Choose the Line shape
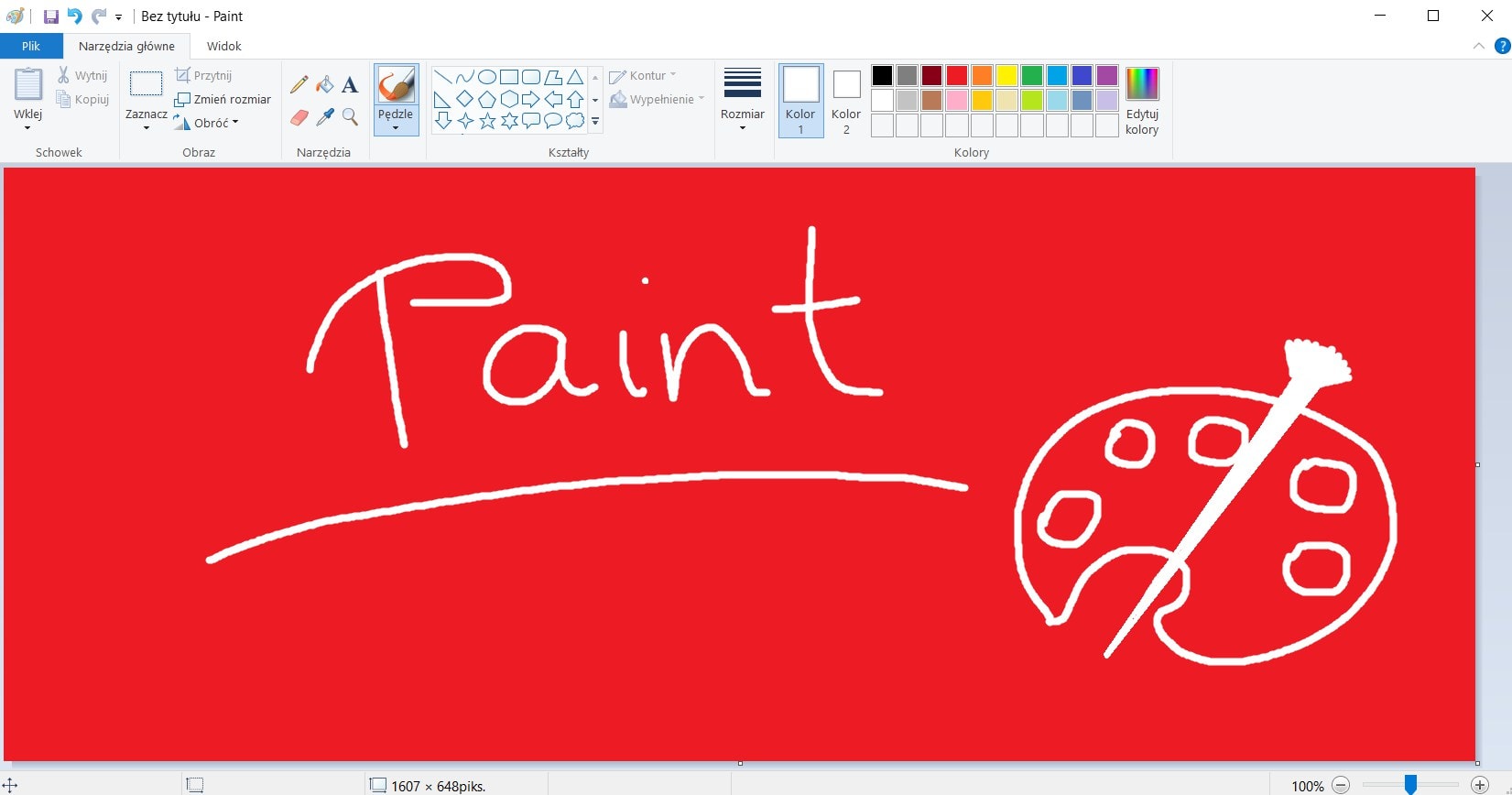Image resolution: width=1512 pixels, height=795 pixels. [443, 77]
